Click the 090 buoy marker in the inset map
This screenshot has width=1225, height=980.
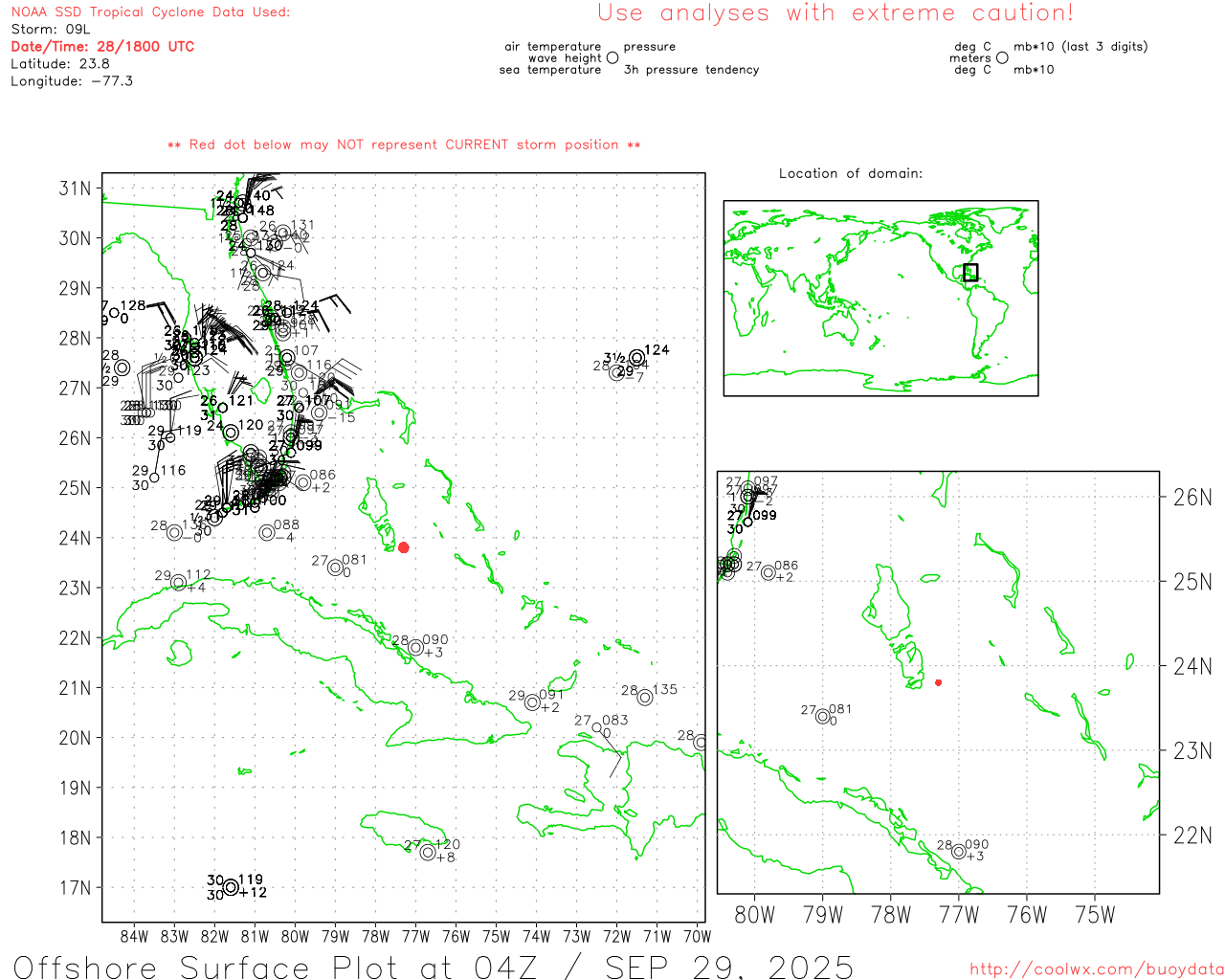(959, 852)
